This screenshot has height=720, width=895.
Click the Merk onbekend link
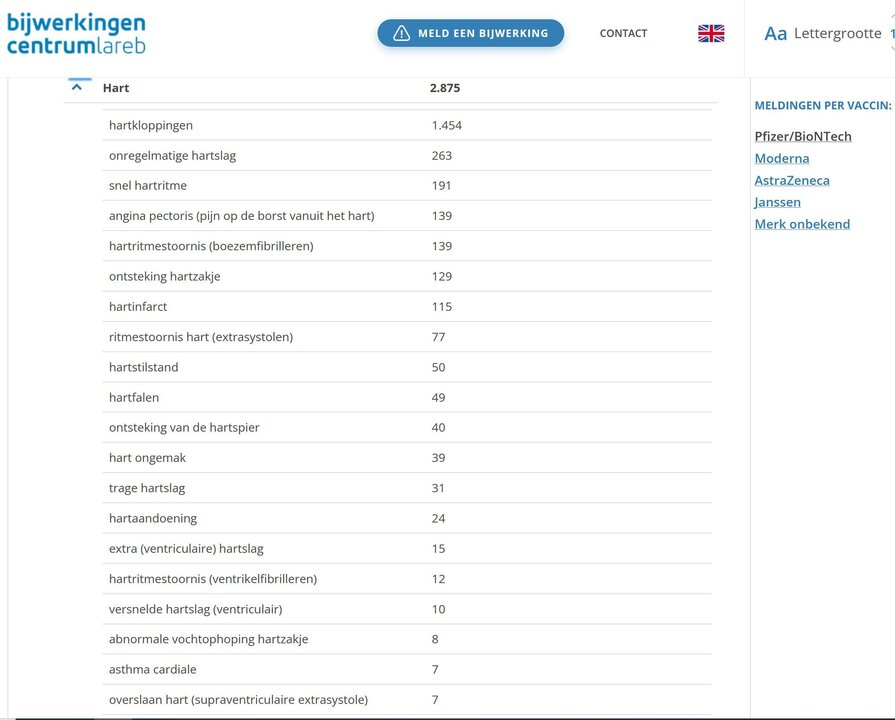pos(802,224)
